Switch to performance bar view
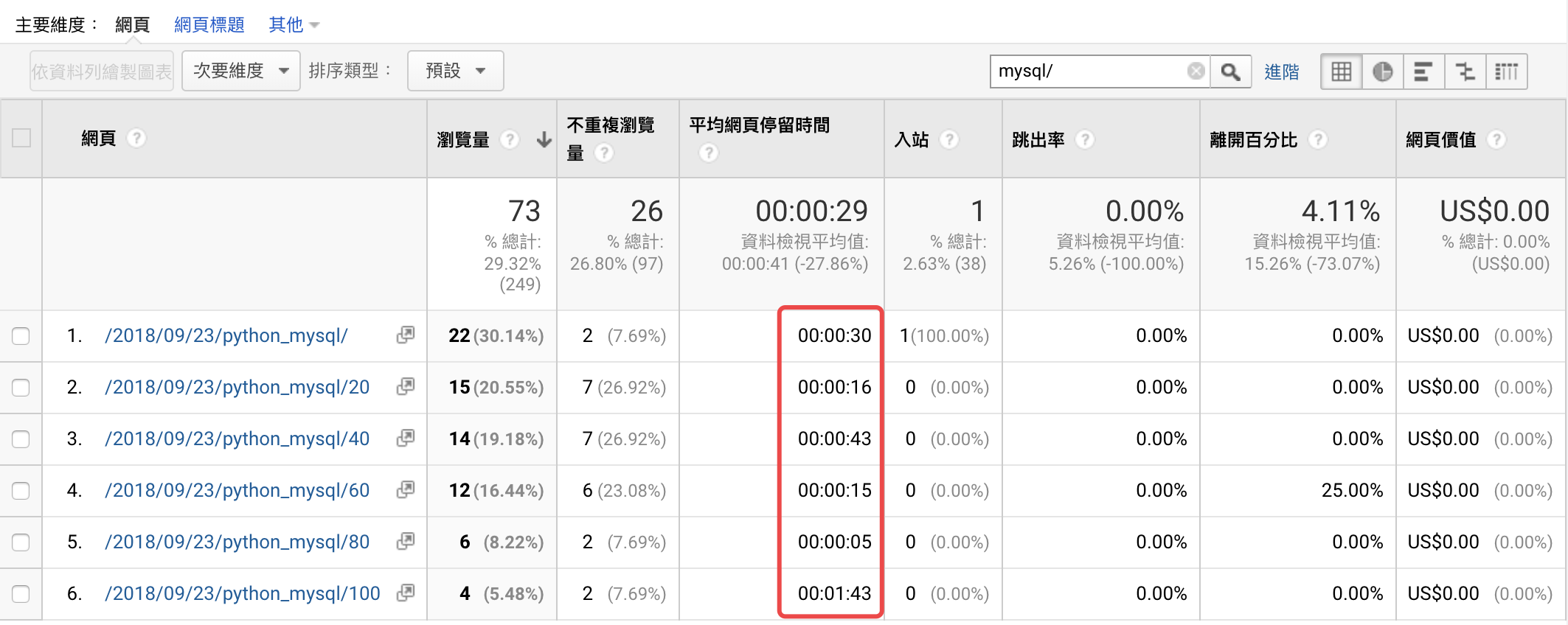The height and width of the screenshot is (625, 1568). [1423, 71]
